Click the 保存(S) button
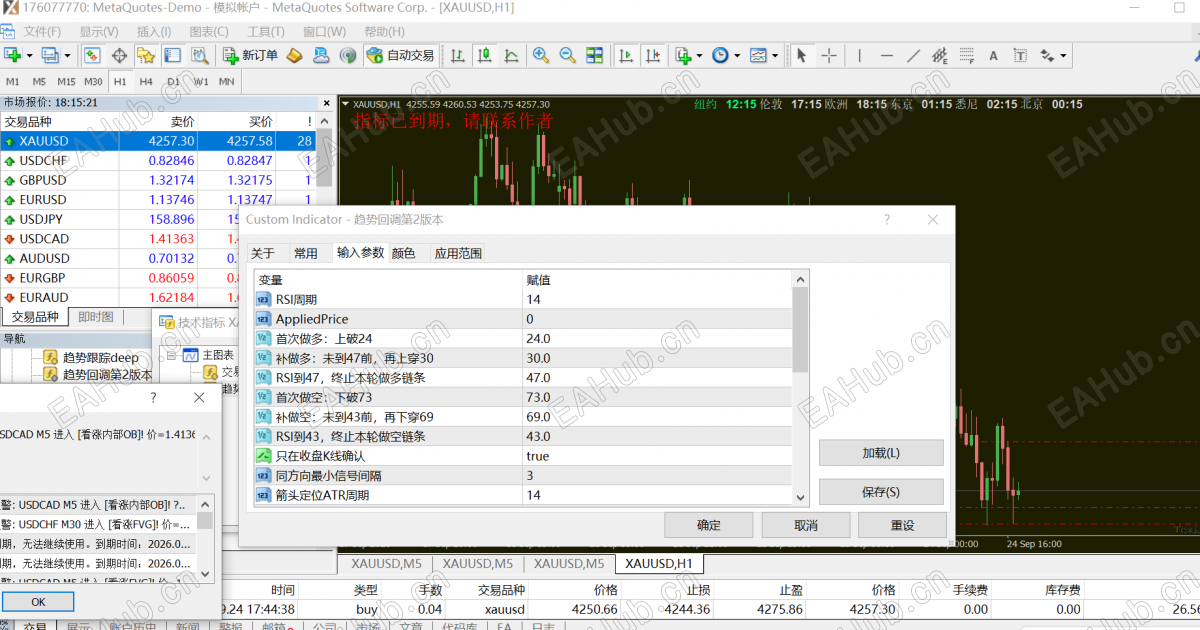This screenshot has width=1200, height=630. (881, 492)
